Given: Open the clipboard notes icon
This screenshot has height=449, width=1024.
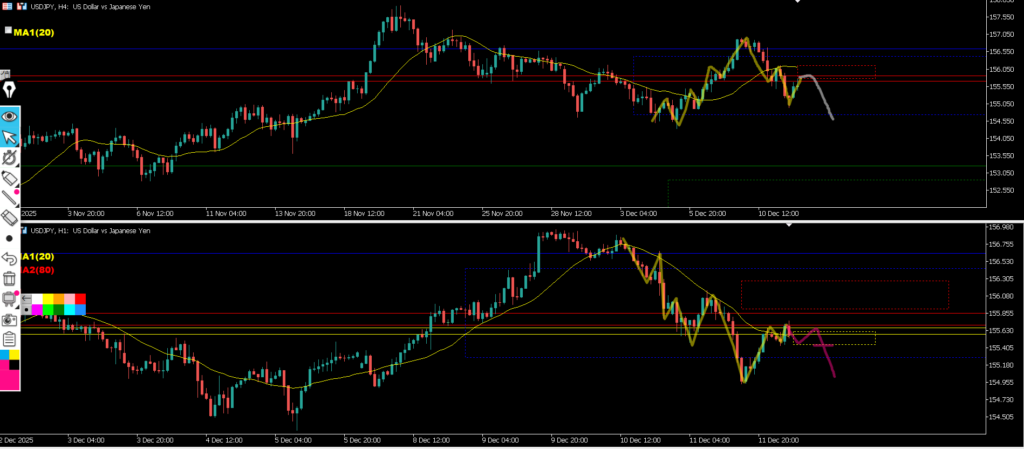Looking at the screenshot, I should click(x=10, y=338).
